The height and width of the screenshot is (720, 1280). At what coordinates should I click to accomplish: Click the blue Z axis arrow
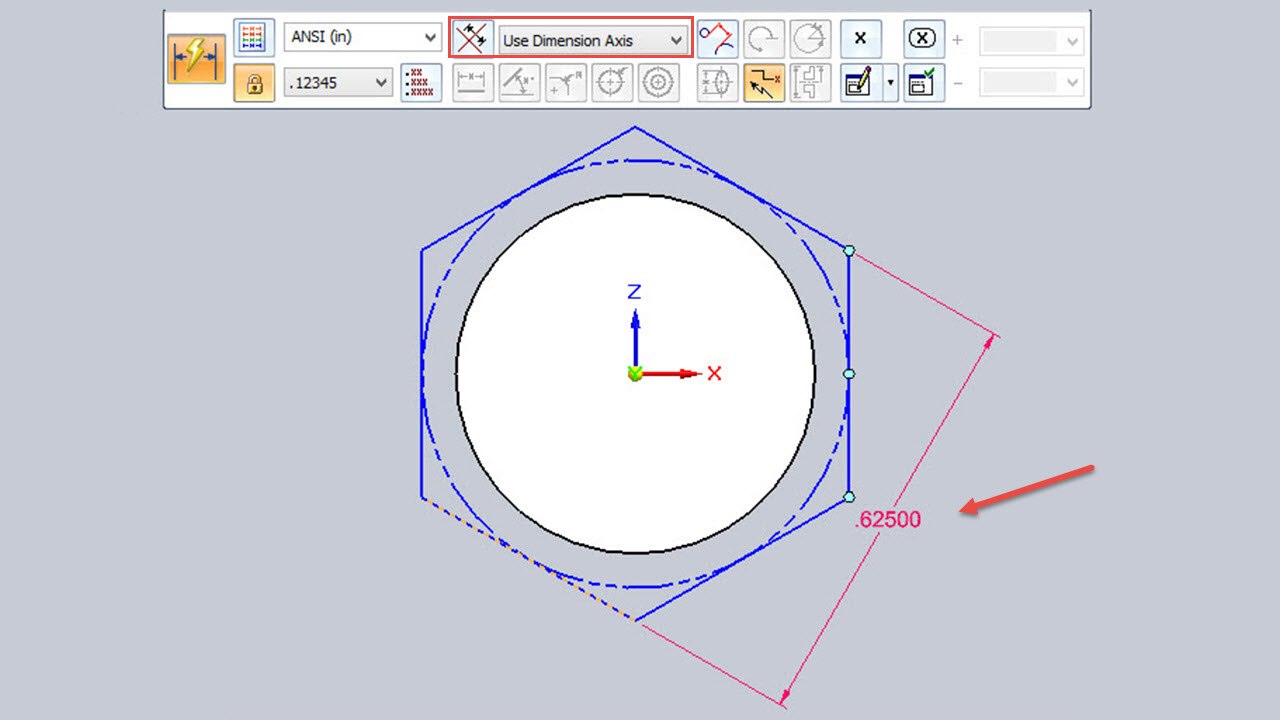pos(634,337)
